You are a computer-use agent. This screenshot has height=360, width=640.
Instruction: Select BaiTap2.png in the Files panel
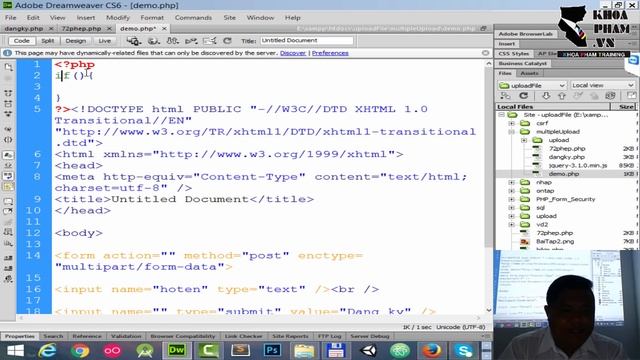click(555, 241)
